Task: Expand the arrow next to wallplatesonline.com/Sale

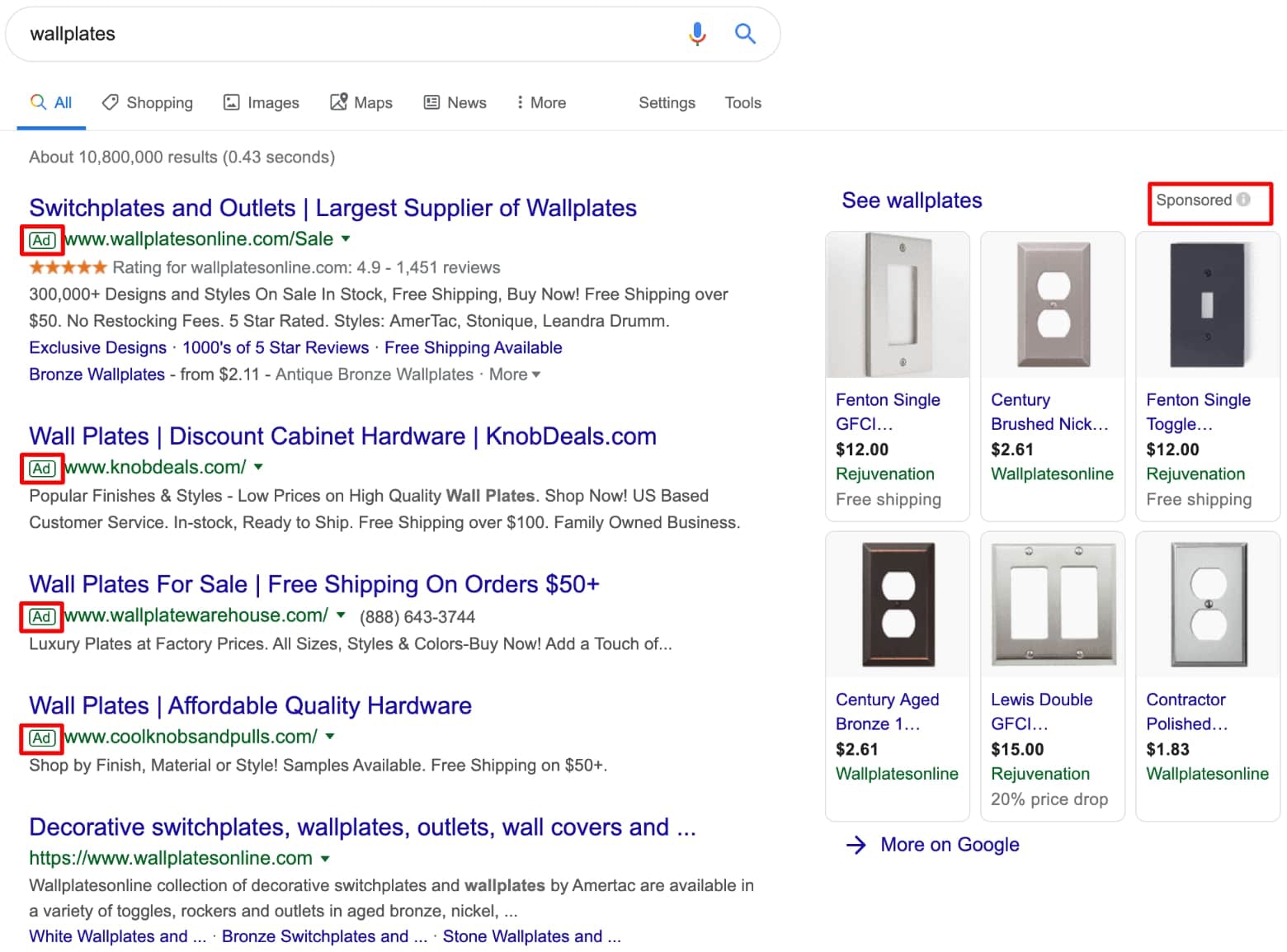Action: pyautogui.click(x=346, y=239)
